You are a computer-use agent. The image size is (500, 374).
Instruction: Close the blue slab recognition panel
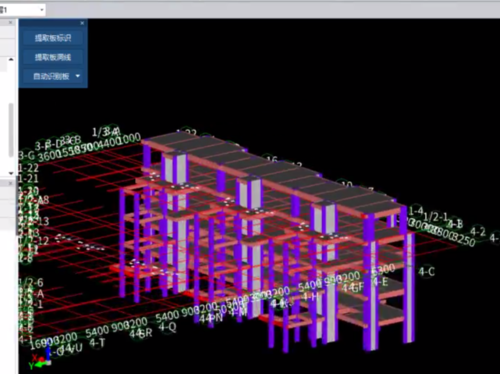coord(82,23)
